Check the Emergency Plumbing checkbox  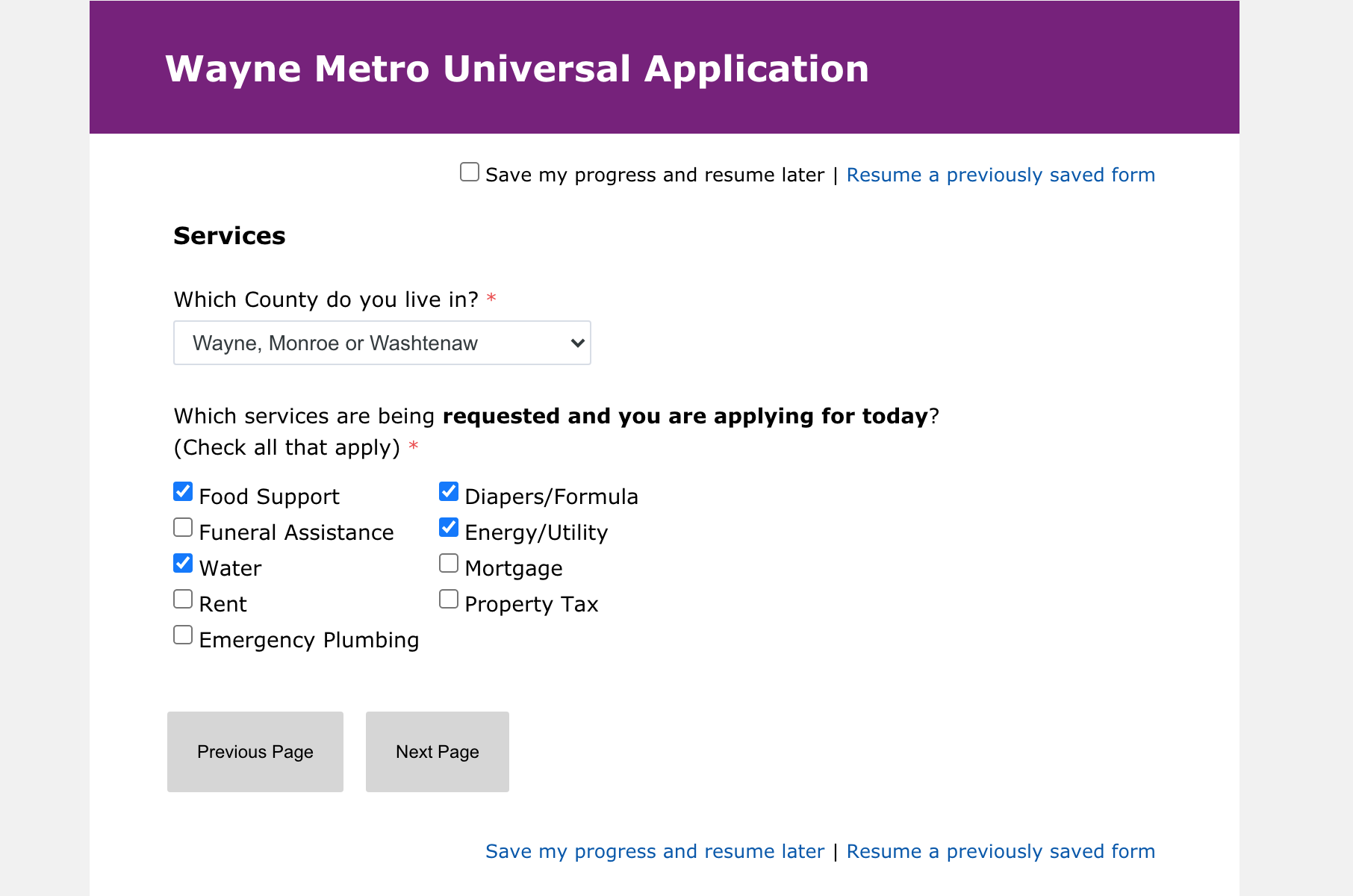click(183, 635)
